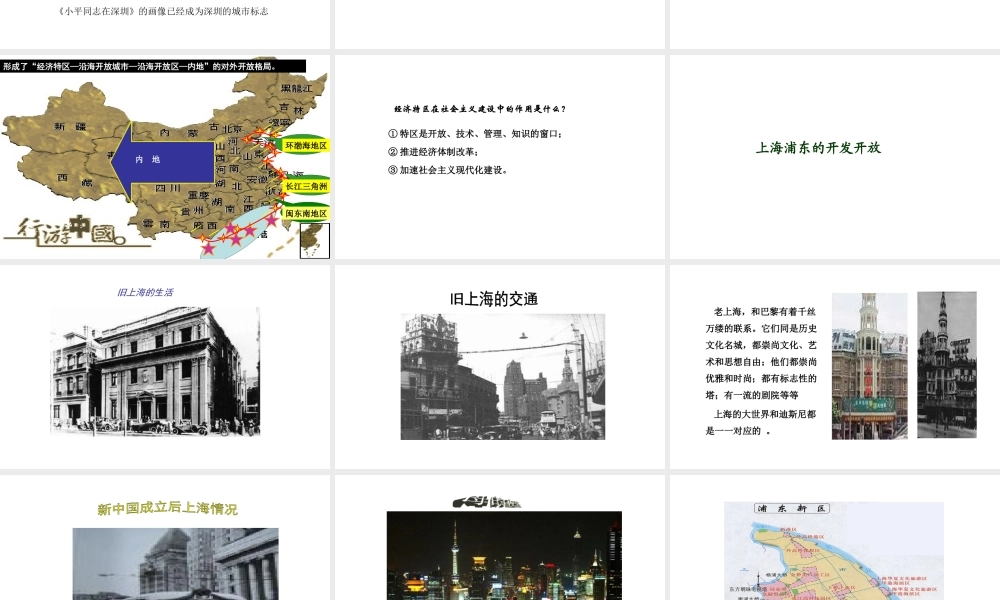Click the black title banner above the China map
This screenshot has width=1000, height=600.
tap(152, 66)
